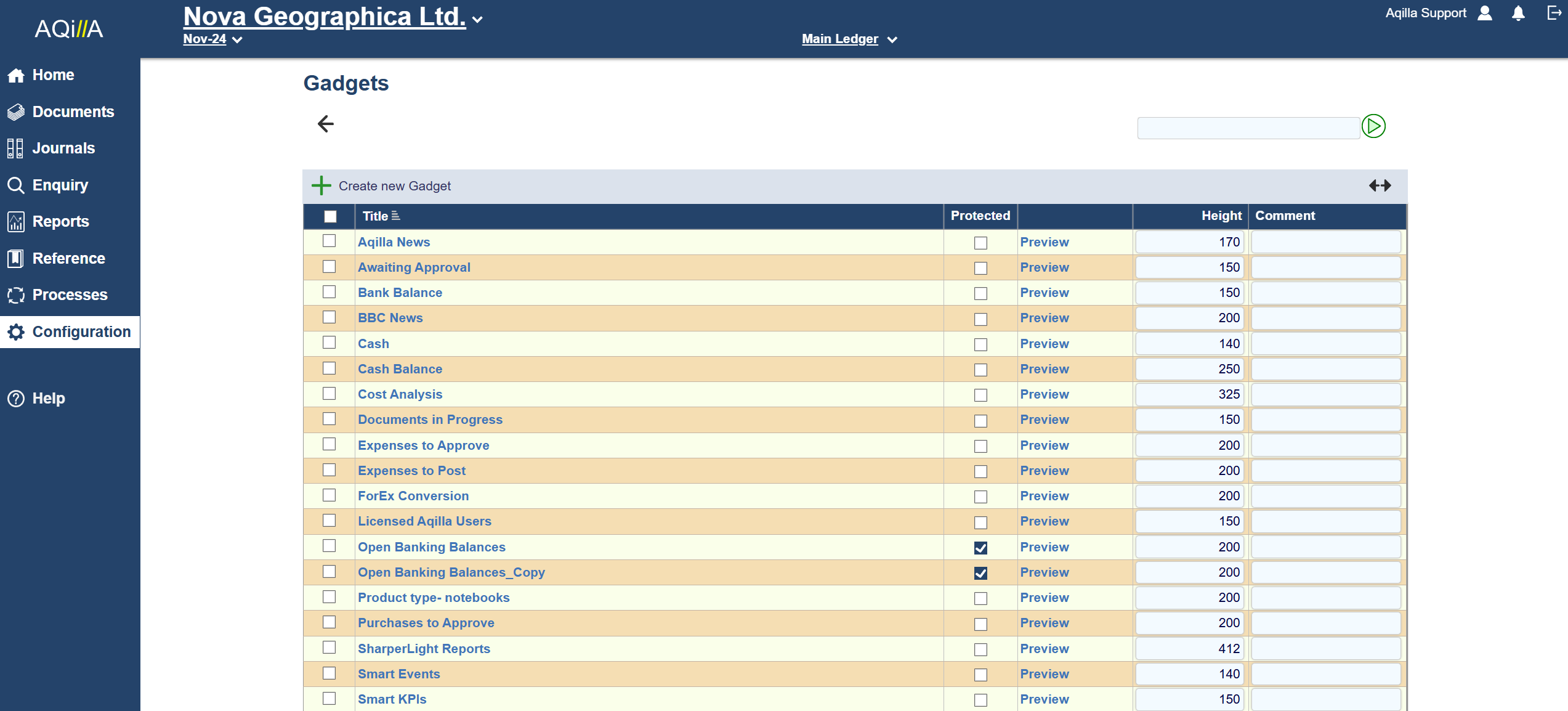
Task: Click the green plus Create new Gadget icon
Action: pyautogui.click(x=321, y=185)
